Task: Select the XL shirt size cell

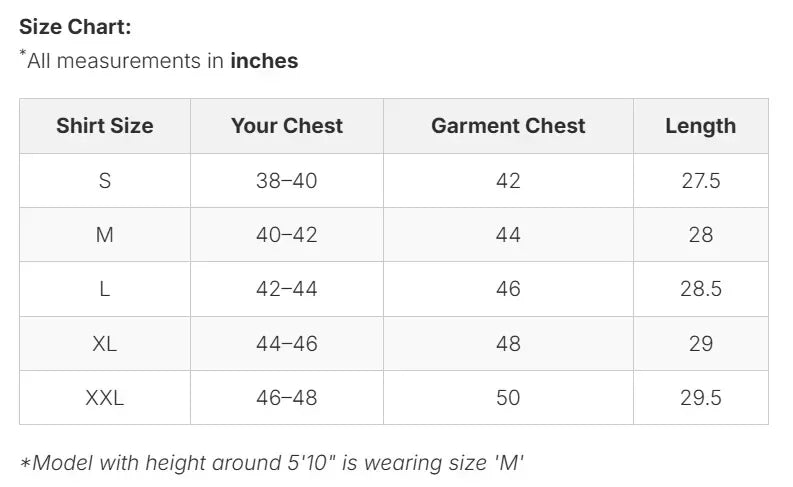Action: pos(105,343)
